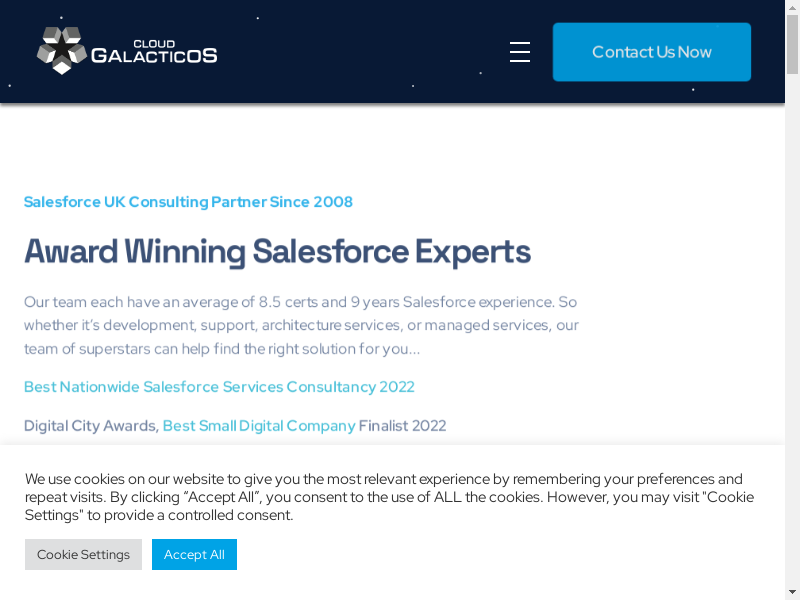Click the cookie consent message text

[x=389, y=497]
